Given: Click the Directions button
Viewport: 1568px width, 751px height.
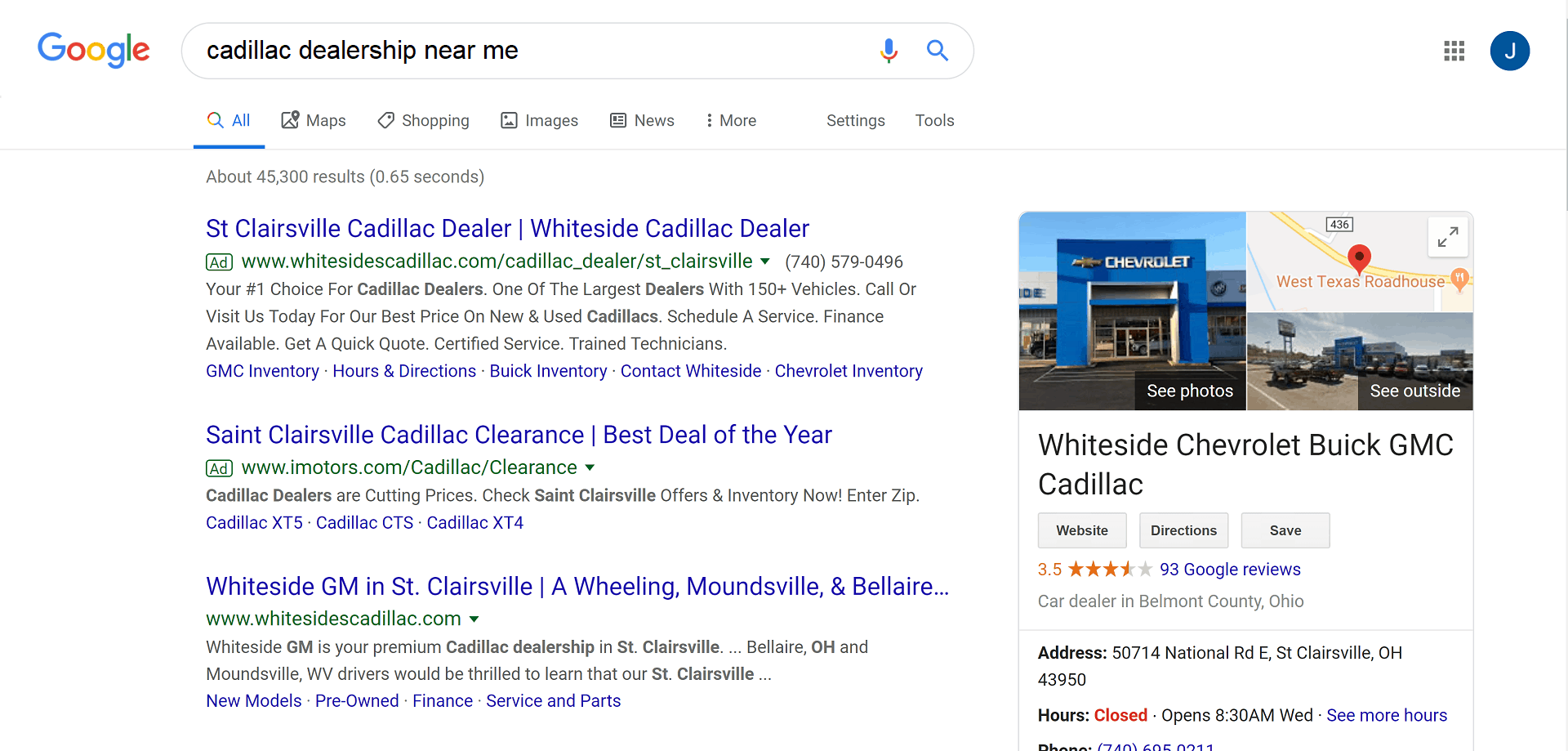Looking at the screenshot, I should [1183, 530].
